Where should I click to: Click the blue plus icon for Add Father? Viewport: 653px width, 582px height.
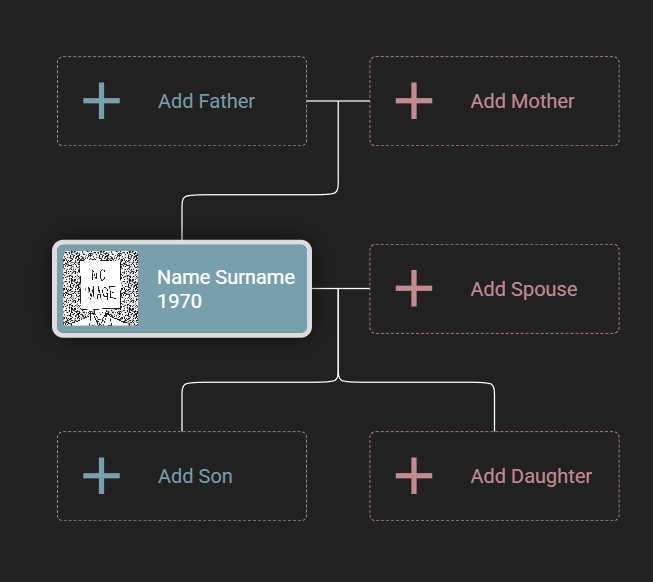101,101
